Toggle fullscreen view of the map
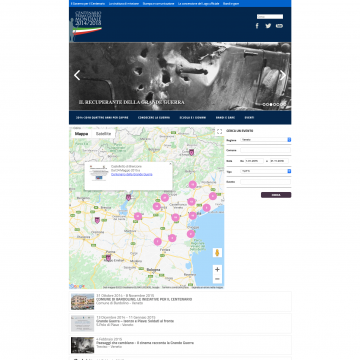 [219, 132]
